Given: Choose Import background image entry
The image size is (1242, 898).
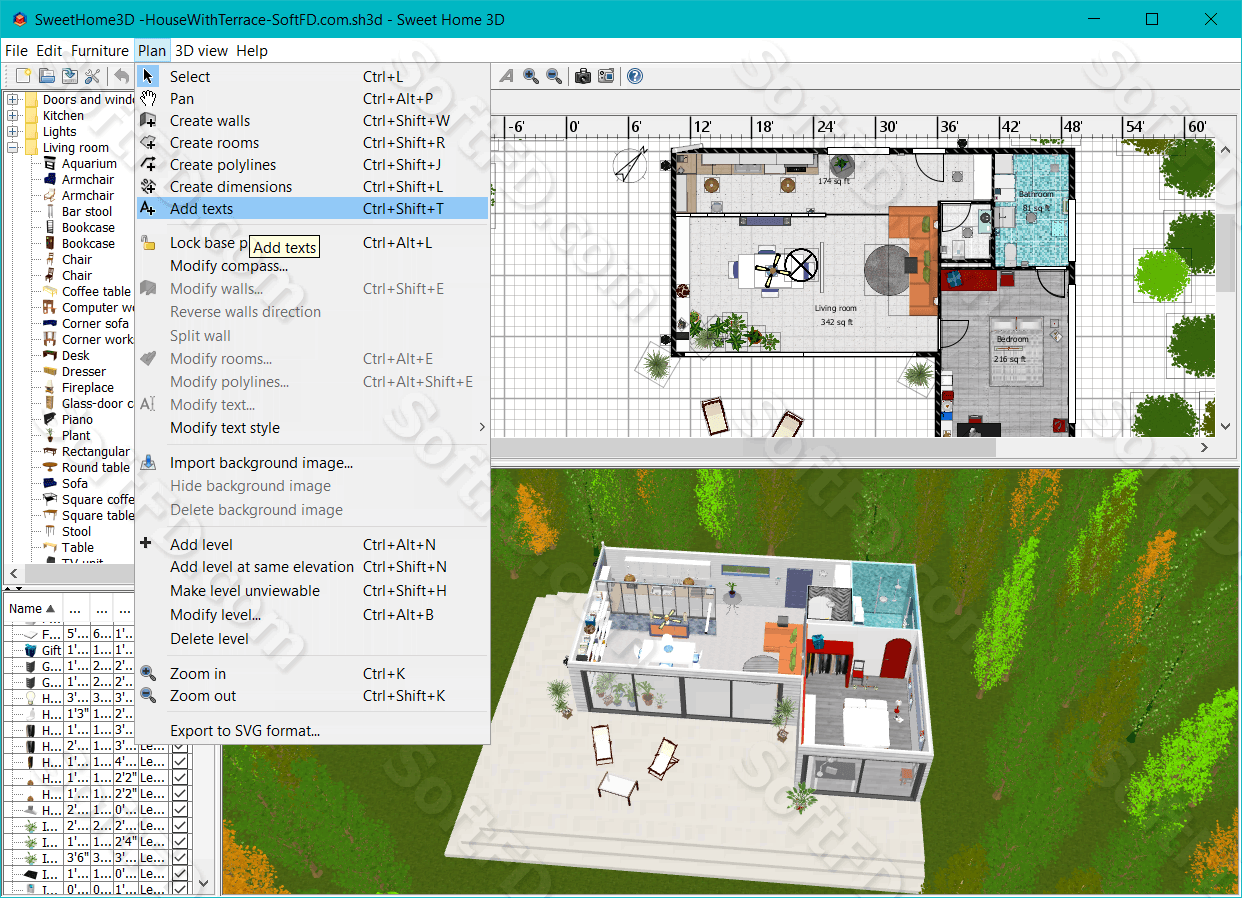Looking at the screenshot, I should [312, 462].
